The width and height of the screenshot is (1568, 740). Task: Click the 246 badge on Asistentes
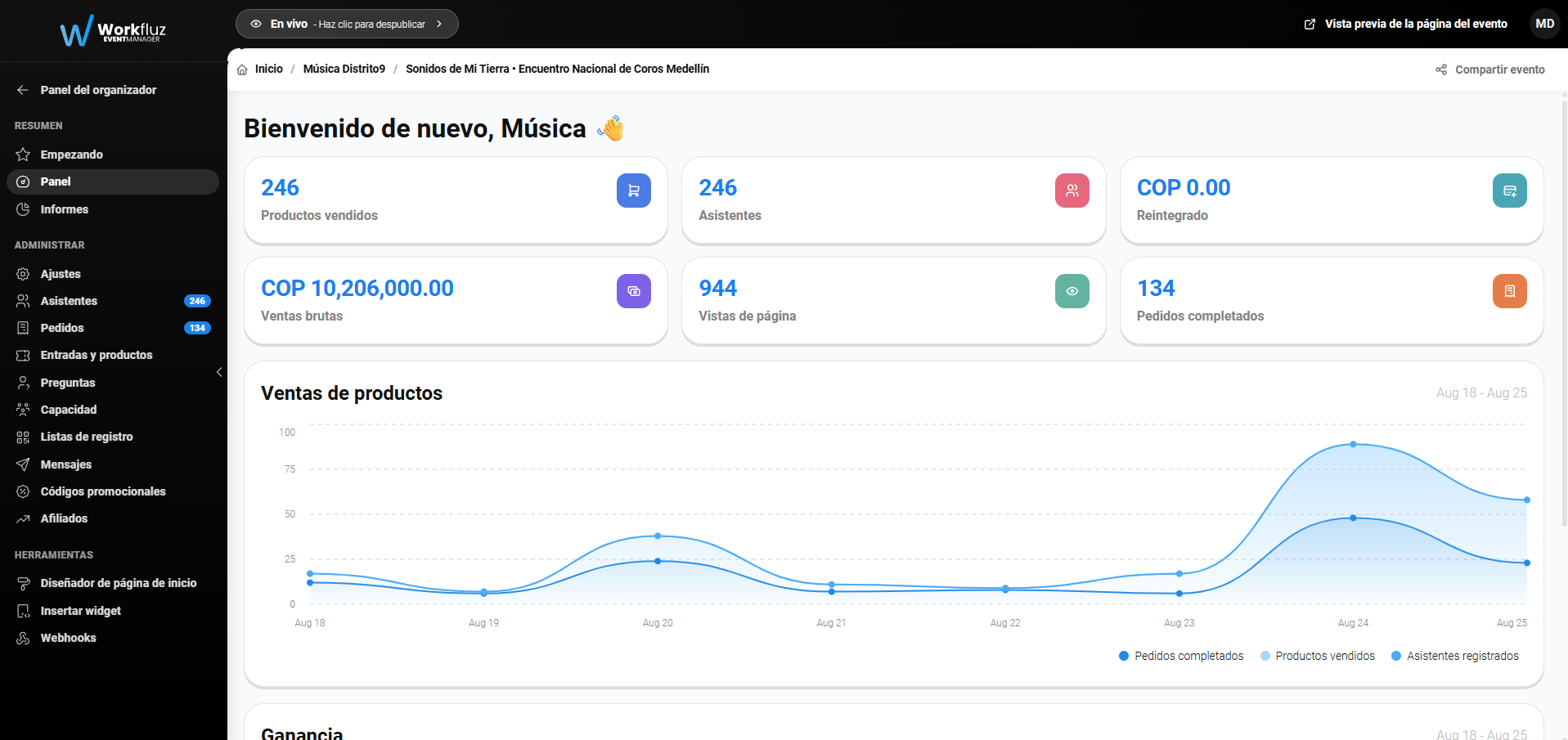coord(197,301)
